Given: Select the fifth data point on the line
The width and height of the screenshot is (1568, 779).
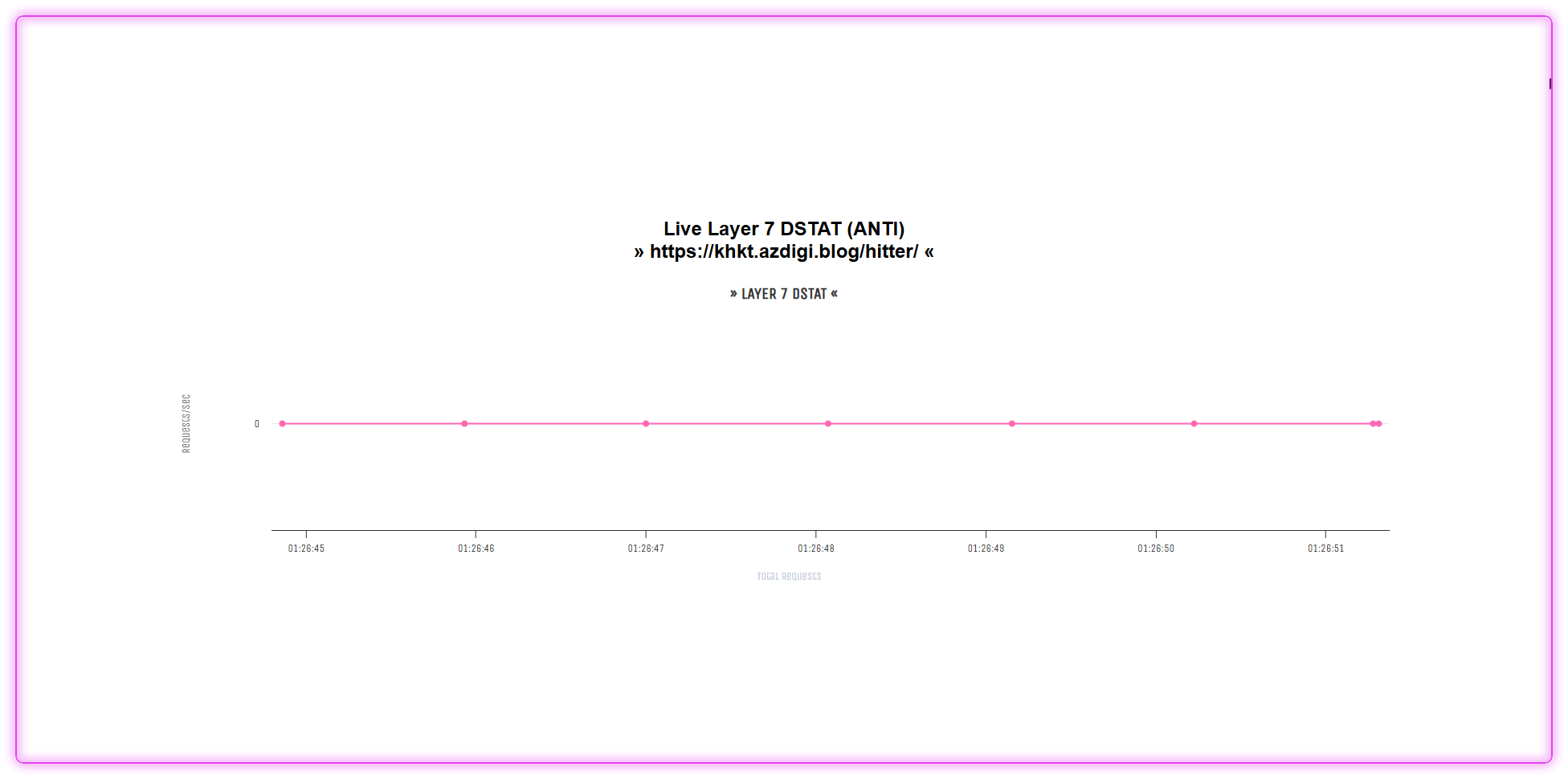Looking at the screenshot, I should click(x=1011, y=423).
